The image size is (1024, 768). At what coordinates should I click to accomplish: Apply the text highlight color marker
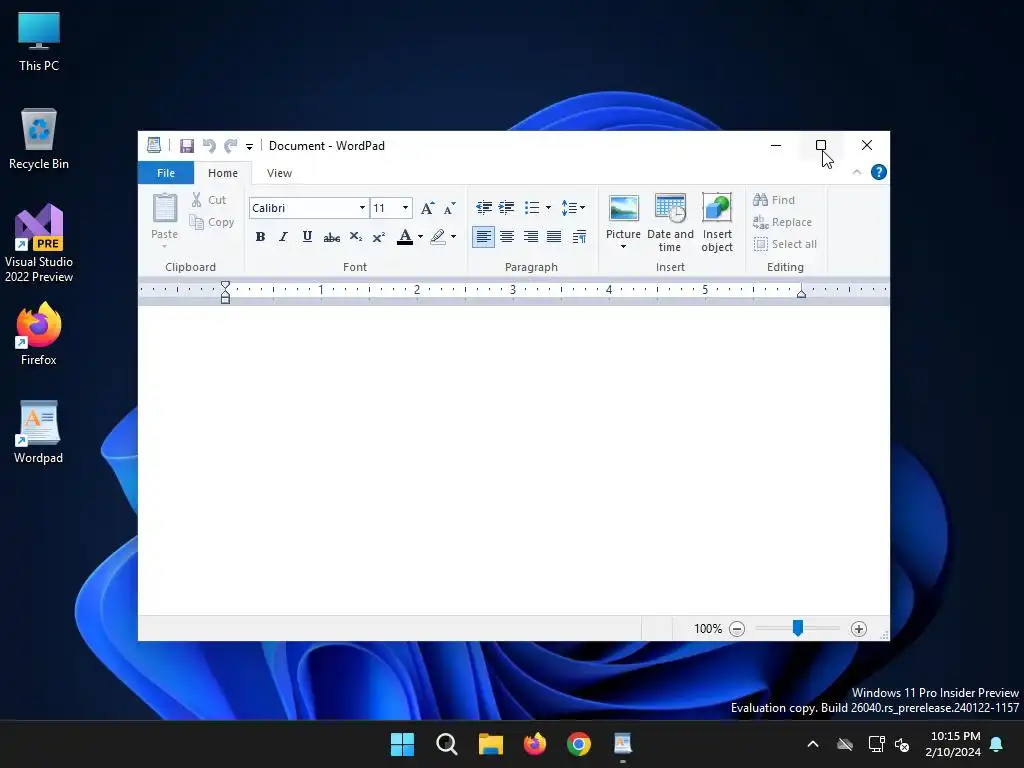tap(438, 236)
